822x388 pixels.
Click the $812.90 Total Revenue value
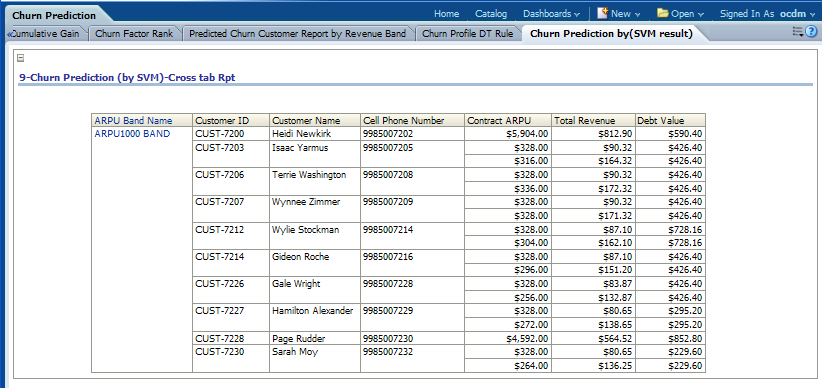coord(615,134)
